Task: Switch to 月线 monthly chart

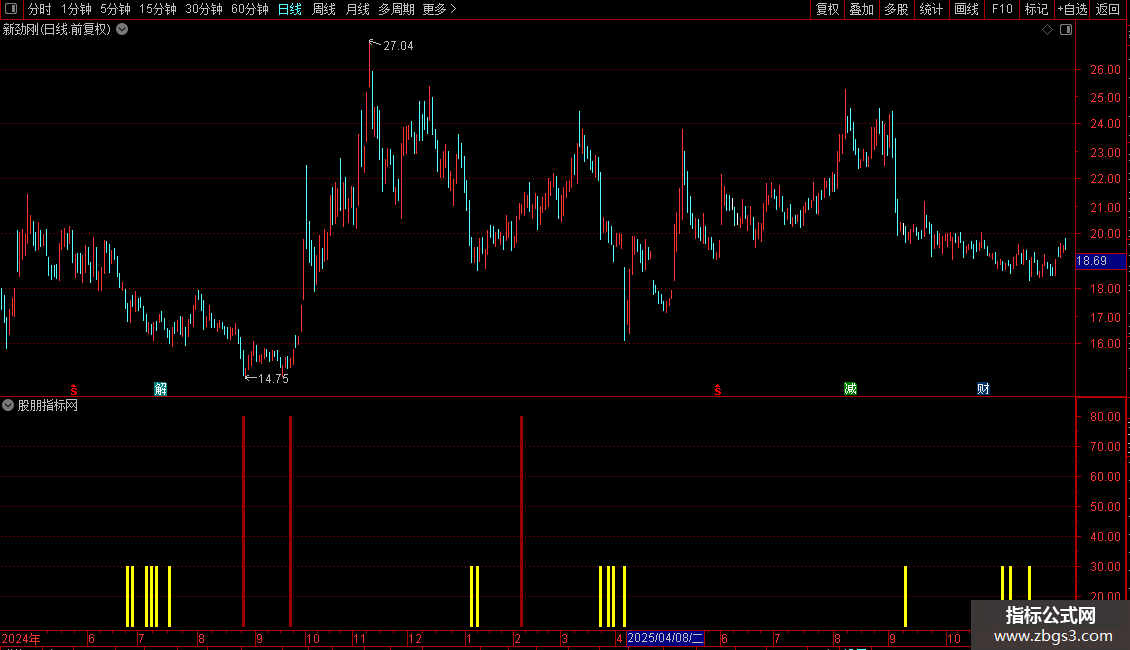Action: pos(357,9)
